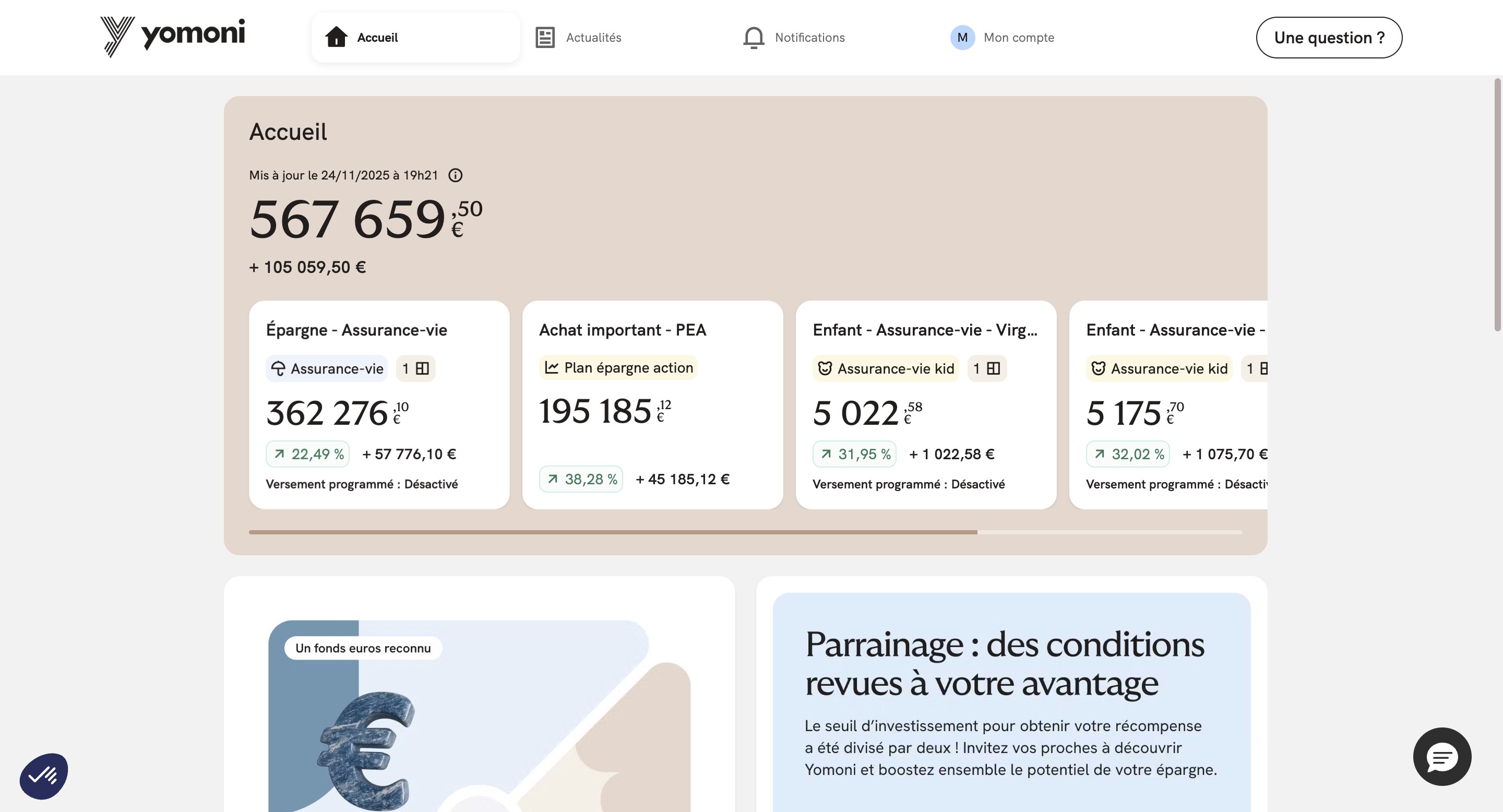Click the Une question ? button
The image size is (1503, 812).
pyautogui.click(x=1329, y=38)
